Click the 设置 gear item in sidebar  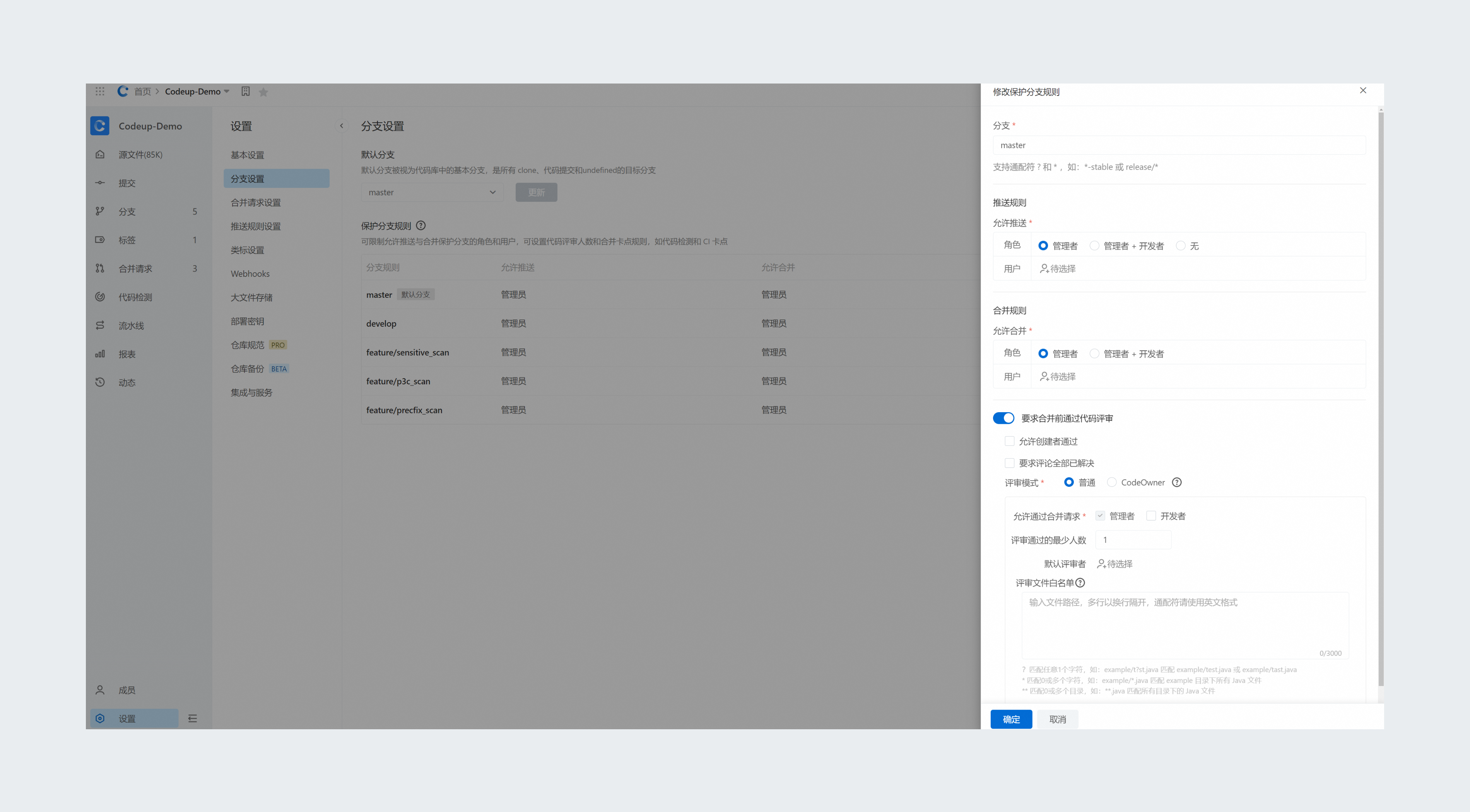(134, 718)
